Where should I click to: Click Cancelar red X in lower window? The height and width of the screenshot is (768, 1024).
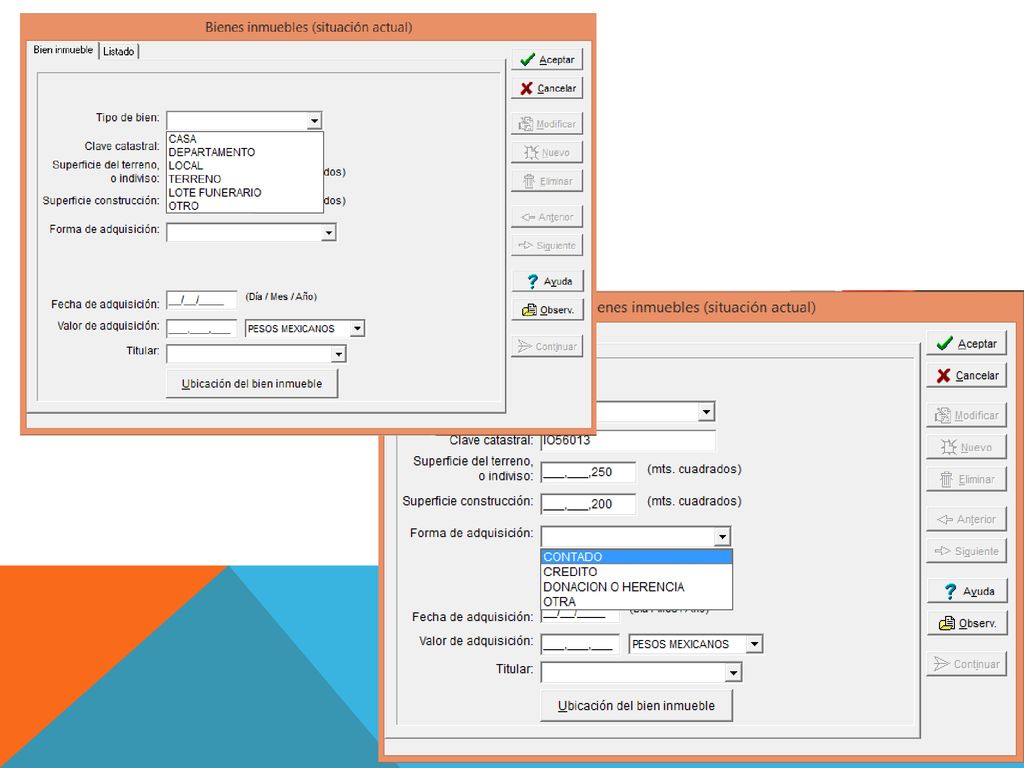pyautogui.click(x=967, y=376)
